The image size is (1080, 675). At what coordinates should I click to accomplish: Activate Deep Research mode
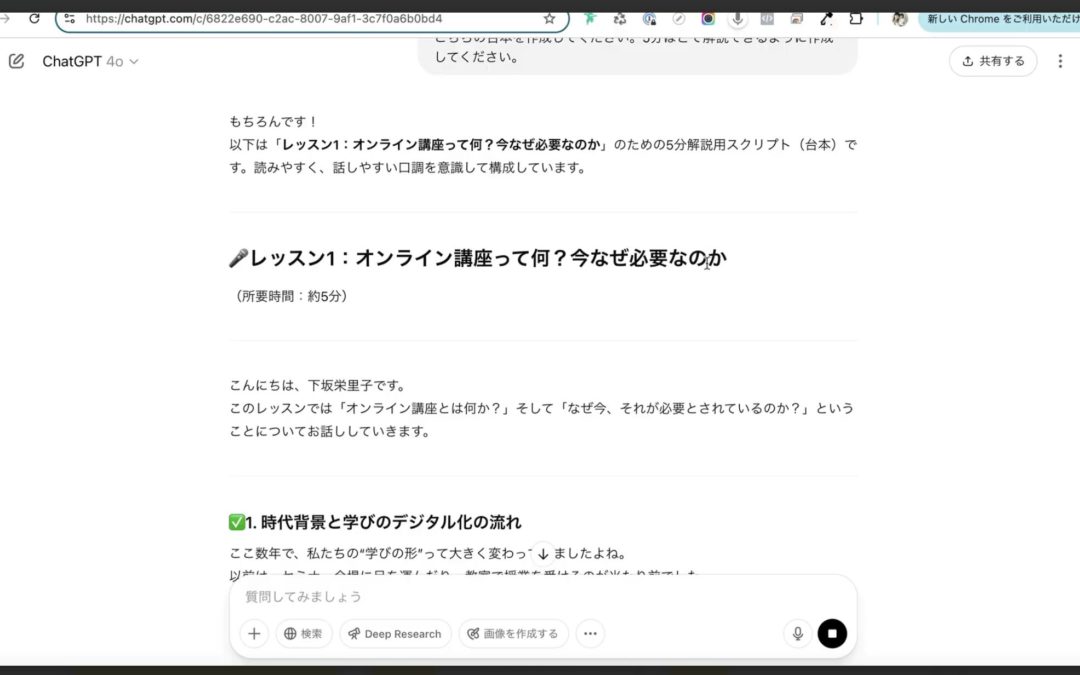[x=395, y=633]
